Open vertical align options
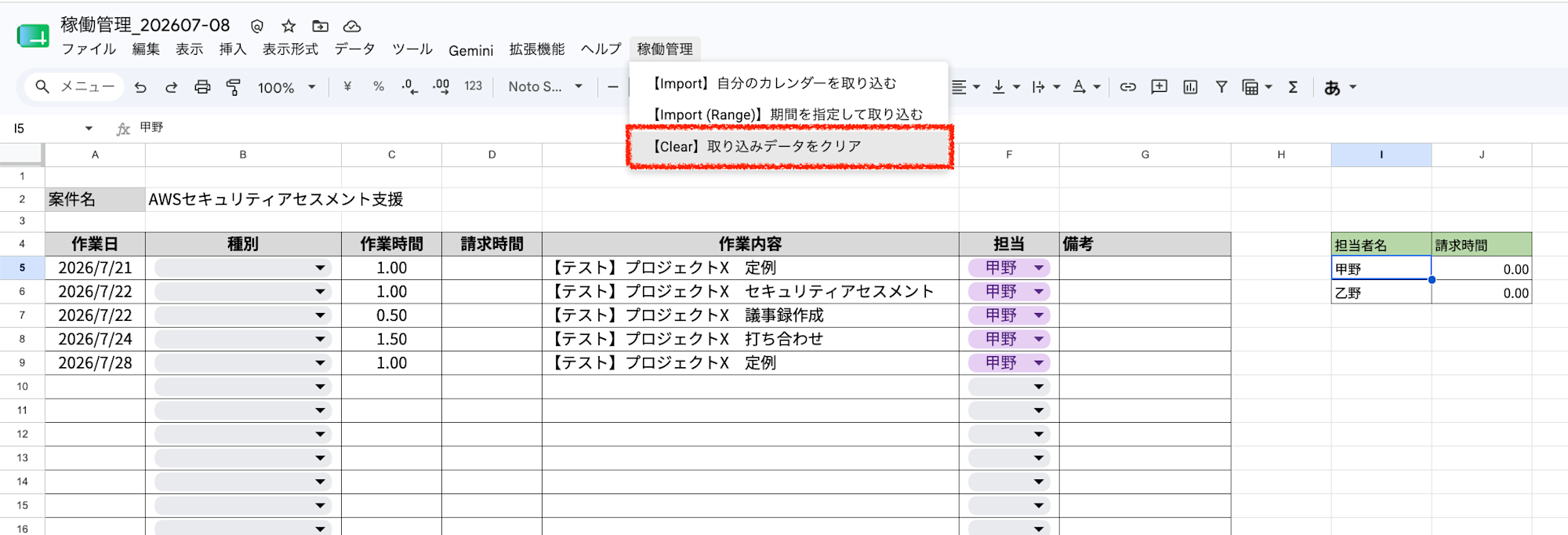The height and width of the screenshot is (535, 1568). 1006,87
